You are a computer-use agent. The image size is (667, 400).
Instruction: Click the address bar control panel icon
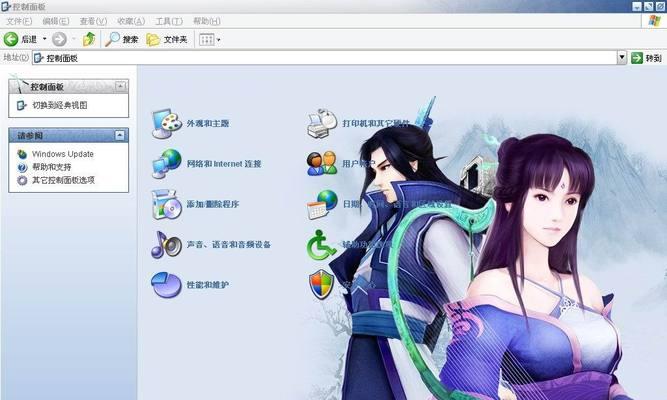(39, 58)
